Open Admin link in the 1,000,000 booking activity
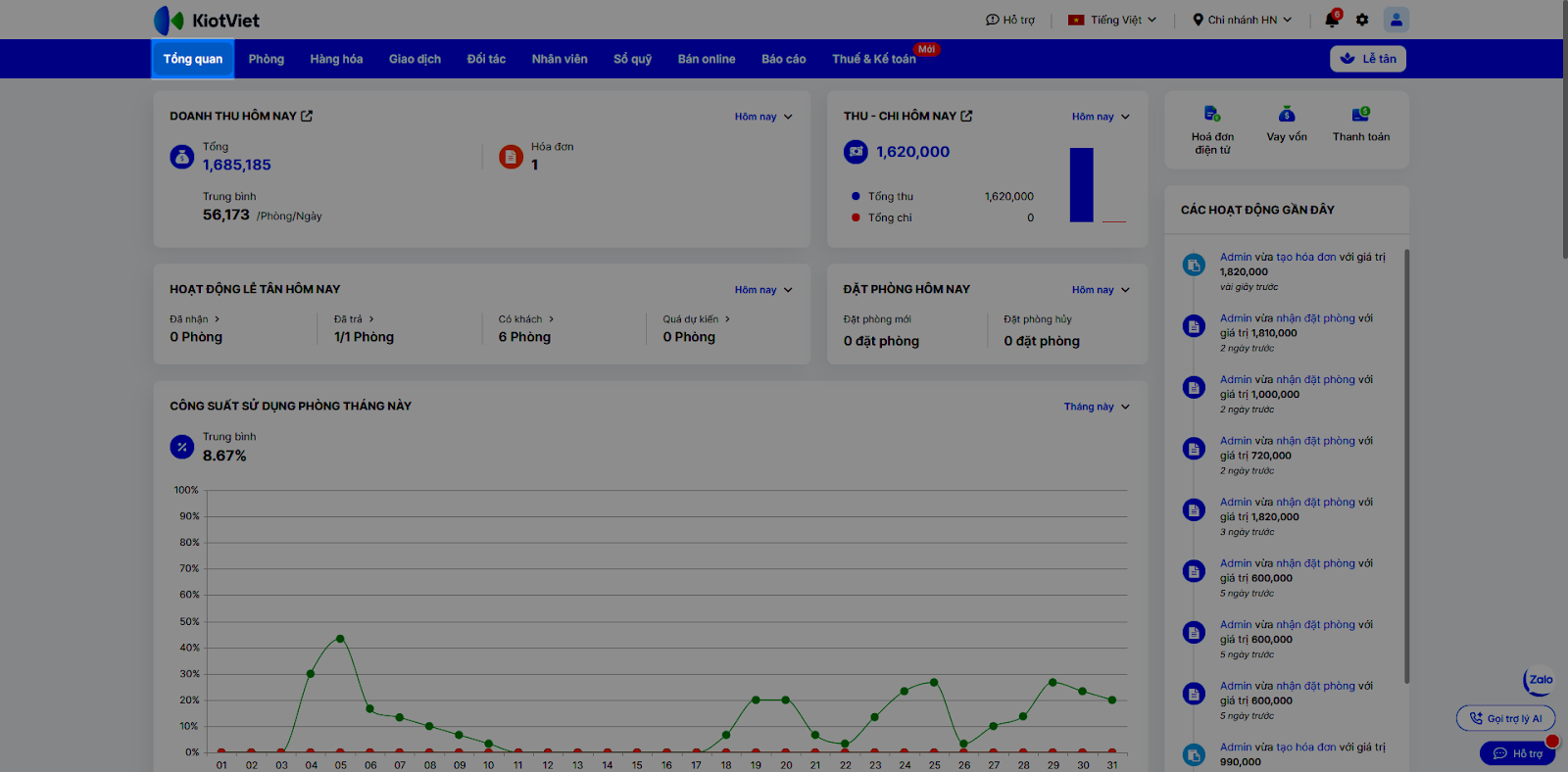Viewport: 1568px width, 772px height. coord(1236,379)
